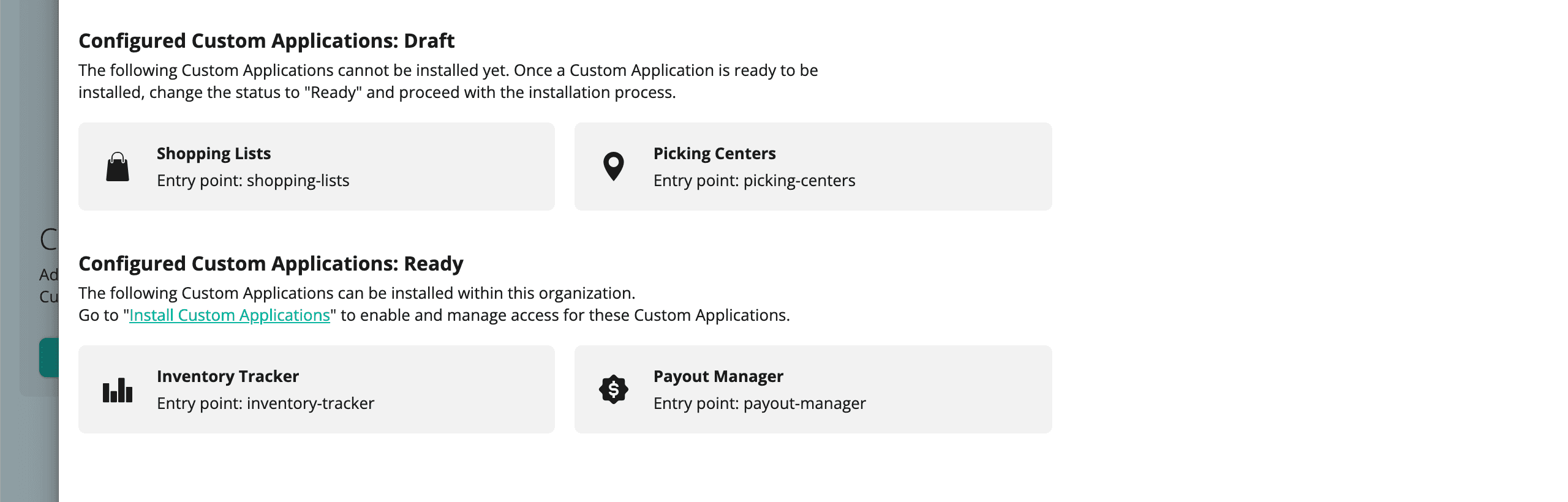Open the Inventory Tracker application title

228,376
